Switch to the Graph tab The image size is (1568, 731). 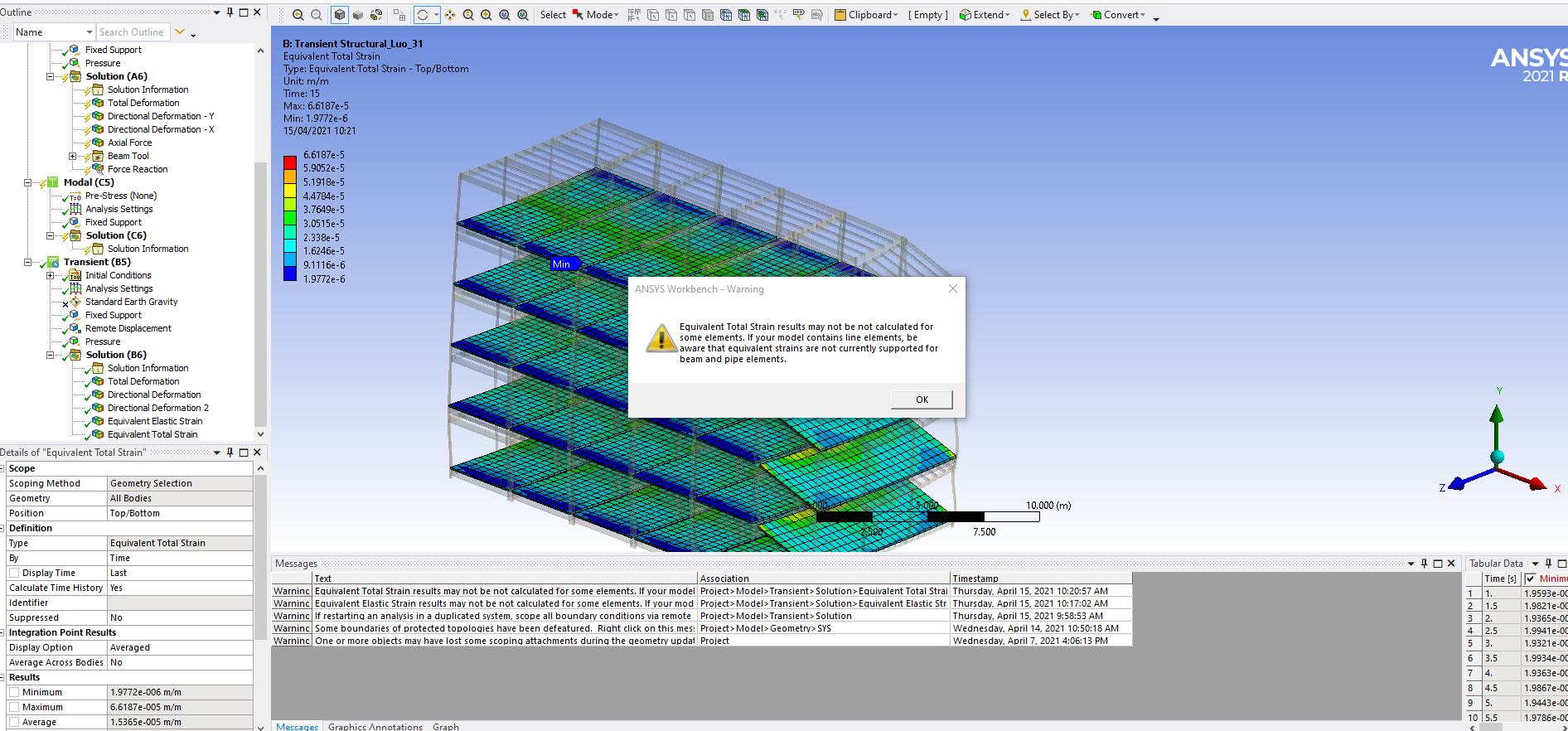[446, 726]
